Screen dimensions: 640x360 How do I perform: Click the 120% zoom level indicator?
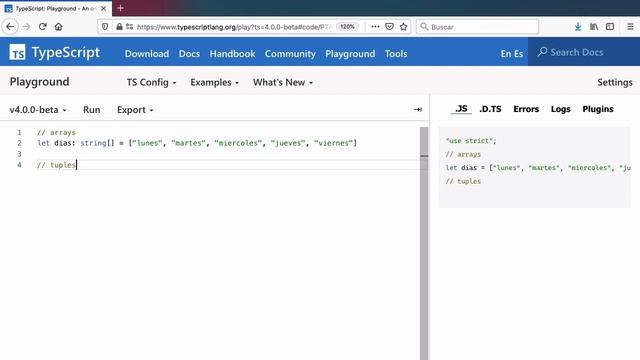pyautogui.click(x=347, y=27)
